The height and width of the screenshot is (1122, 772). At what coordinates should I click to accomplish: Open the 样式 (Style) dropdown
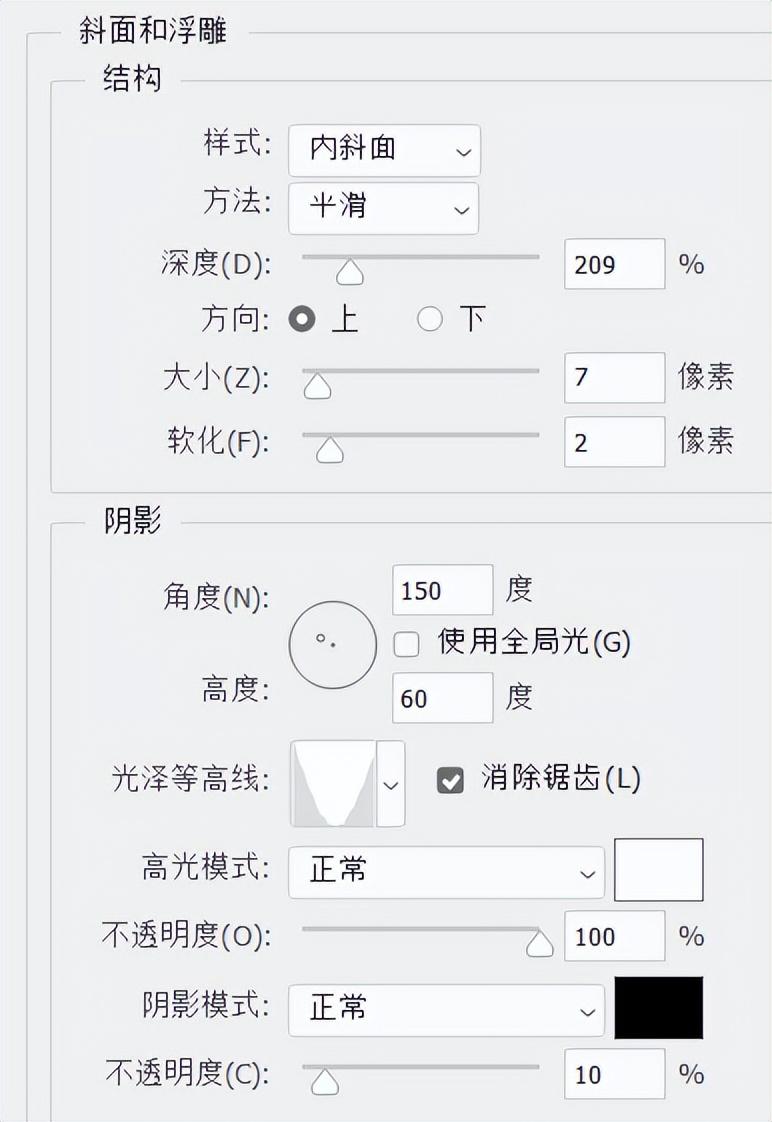tap(384, 150)
